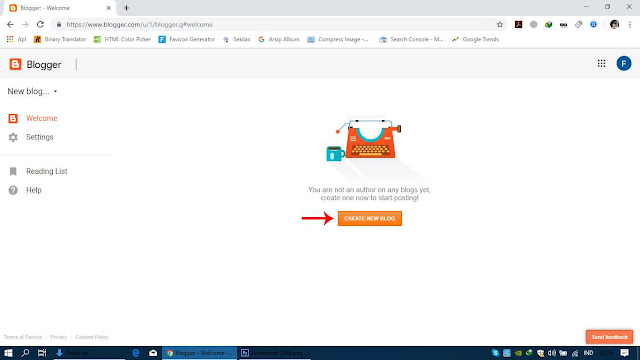The height and width of the screenshot is (360, 640).
Task: Click the Adobe Acrobat extension icon
Action: click(518, 24)
